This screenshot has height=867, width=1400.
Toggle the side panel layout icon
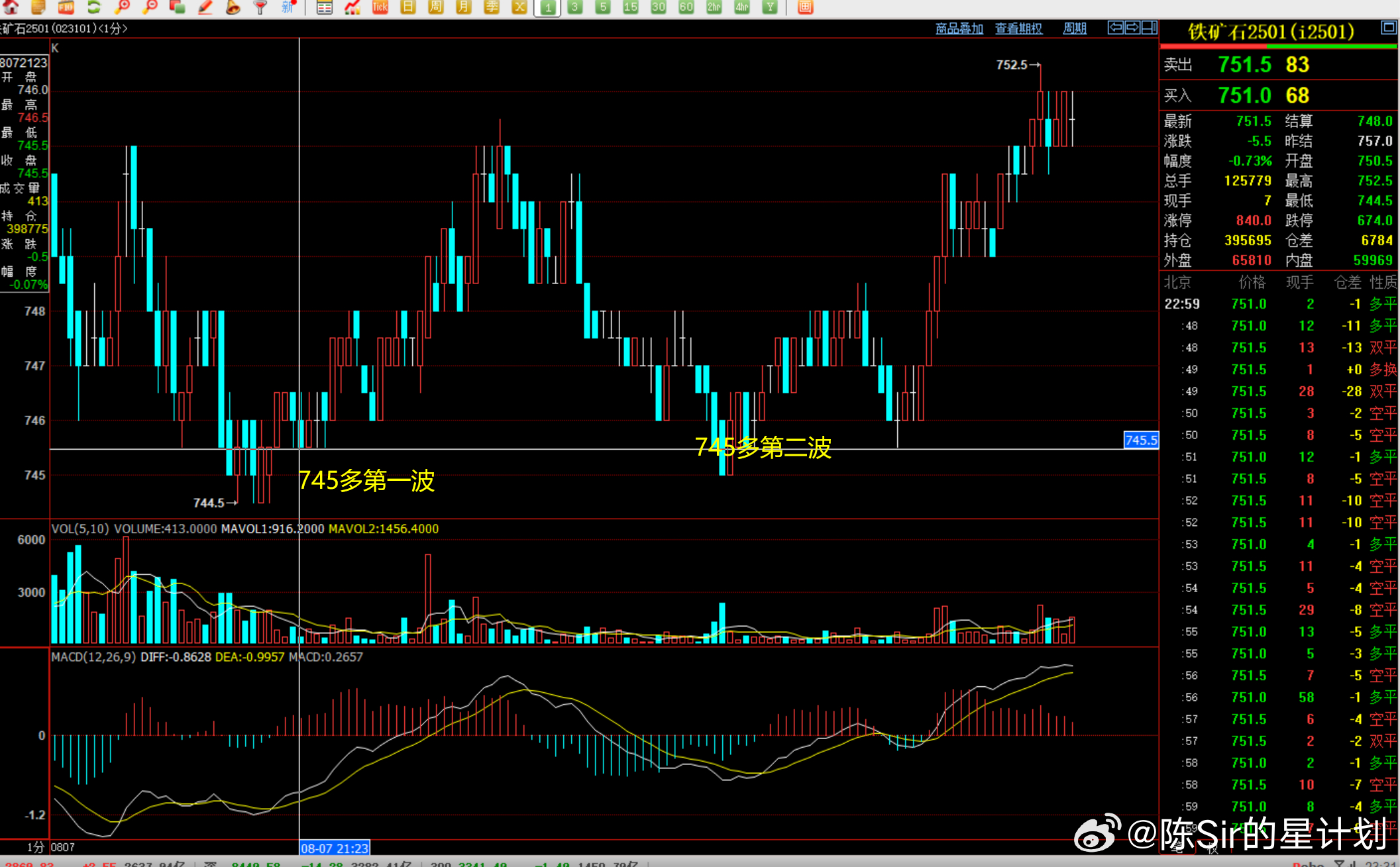tap(1150, 28)
